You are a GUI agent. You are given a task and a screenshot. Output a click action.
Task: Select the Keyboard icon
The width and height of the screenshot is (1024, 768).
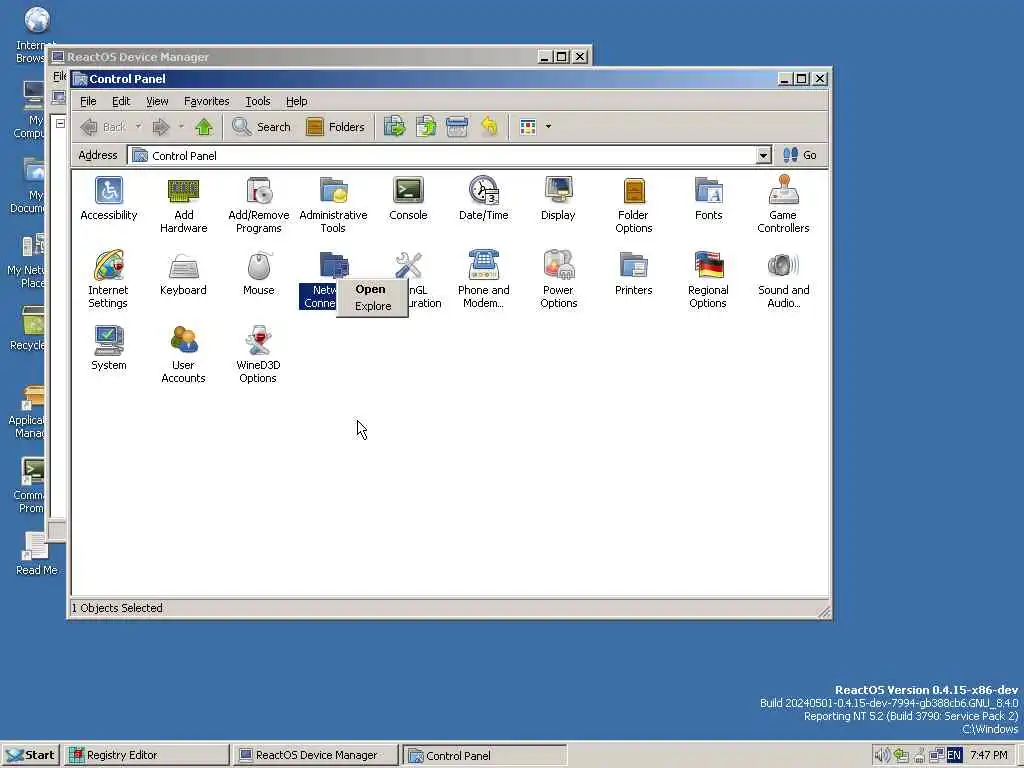(184, 274)
